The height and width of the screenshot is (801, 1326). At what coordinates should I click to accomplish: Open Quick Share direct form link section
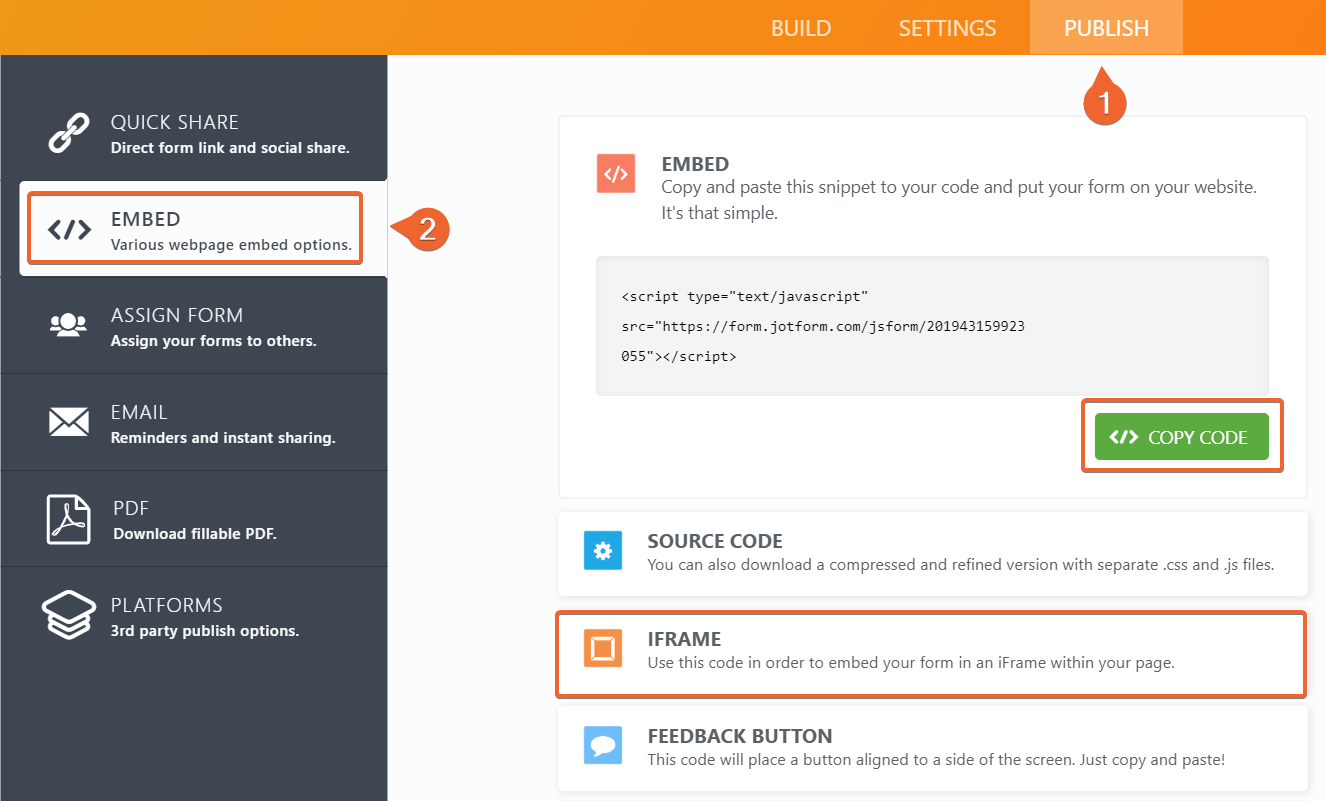[229, 133]
